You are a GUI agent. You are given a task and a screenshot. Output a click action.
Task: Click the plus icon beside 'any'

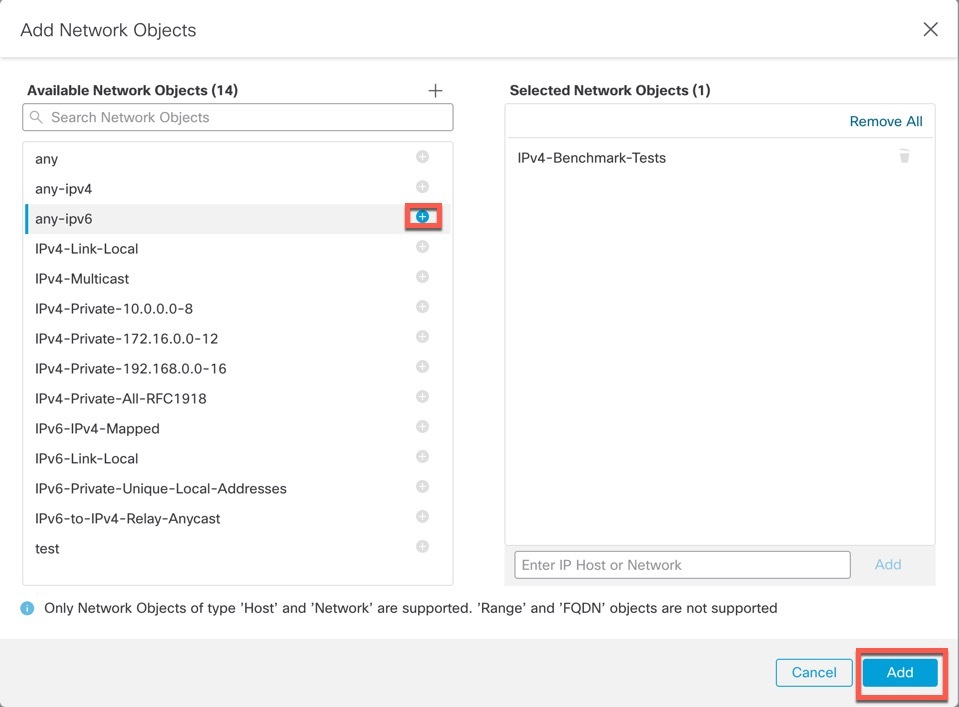pyautogui.click(x=422, y=157)
